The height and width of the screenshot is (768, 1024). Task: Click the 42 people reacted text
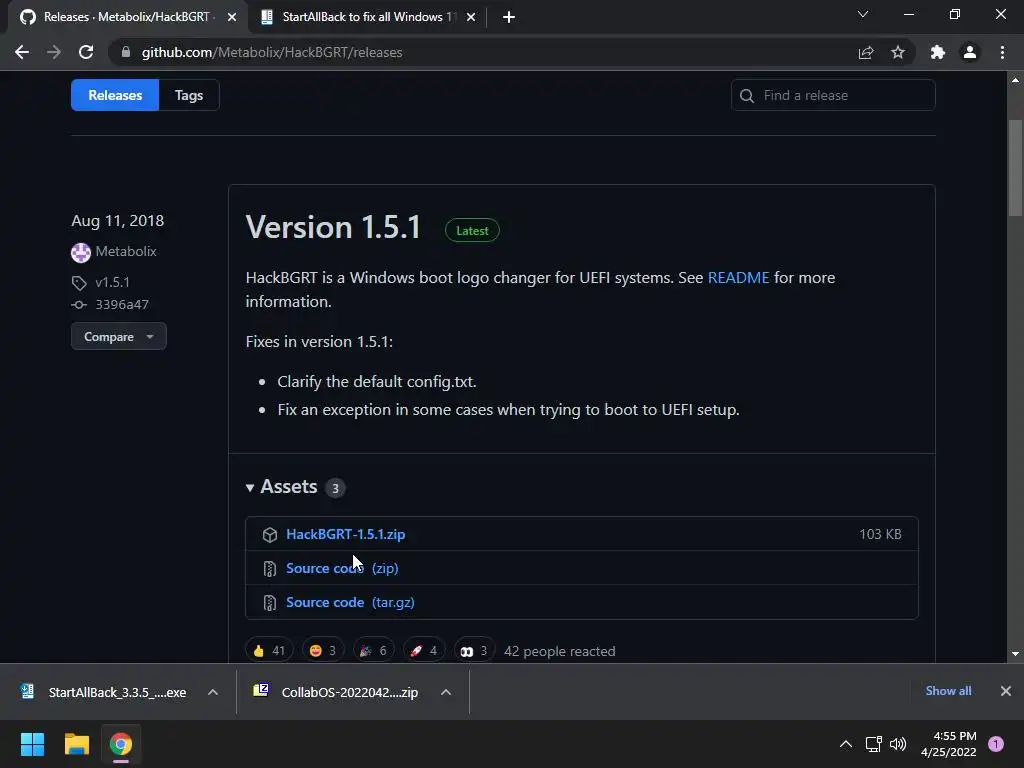560,651
